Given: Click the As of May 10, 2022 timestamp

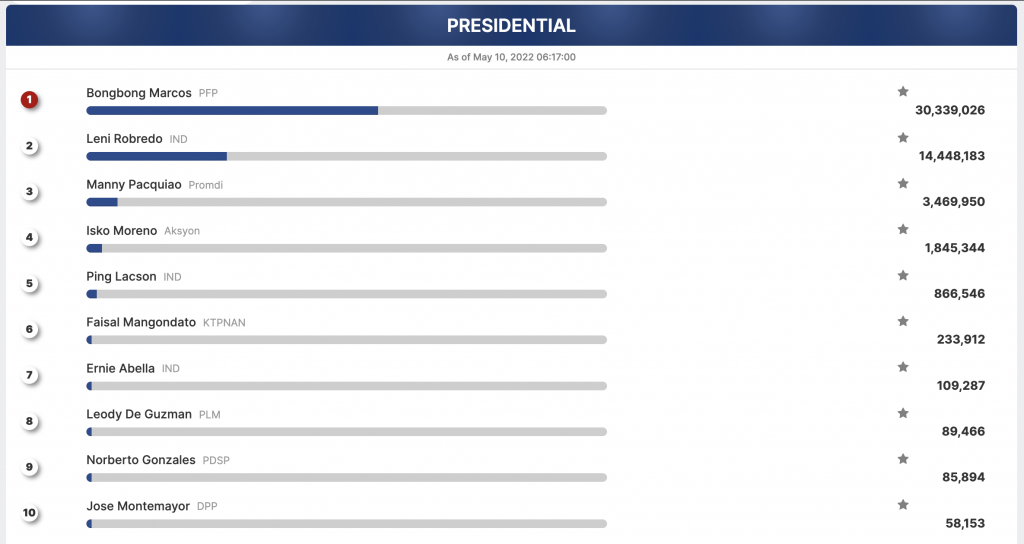Looking at the screenshot, I should [511, 57].
